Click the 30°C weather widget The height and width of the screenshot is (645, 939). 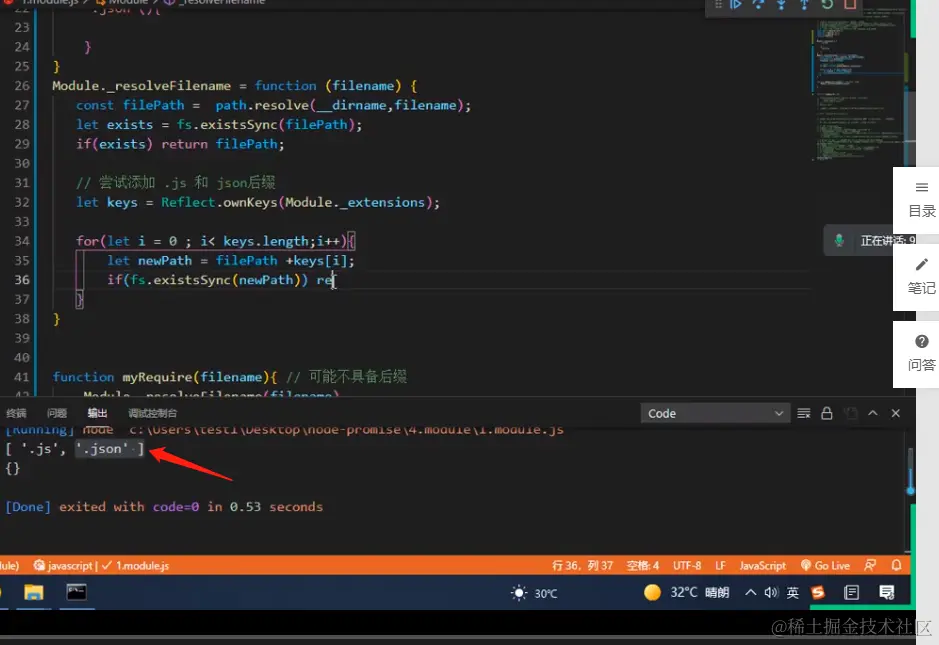[x=534, y=593]
